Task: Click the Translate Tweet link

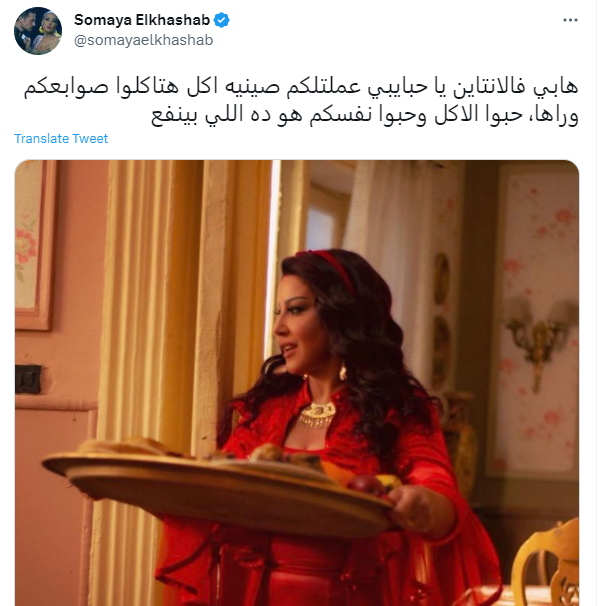Action: coord(61,138)
